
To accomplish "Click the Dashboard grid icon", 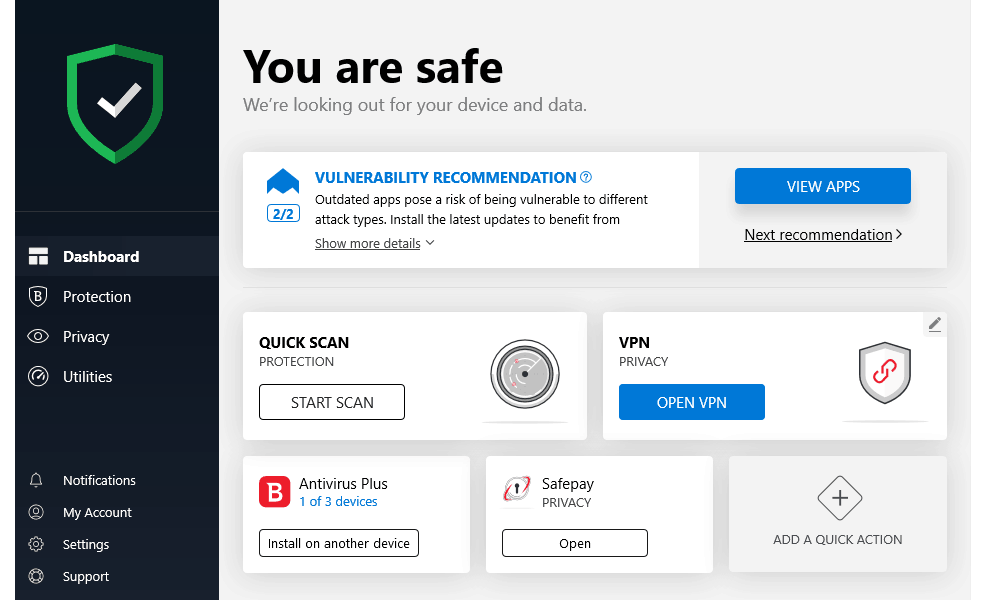I will point(38,256).
